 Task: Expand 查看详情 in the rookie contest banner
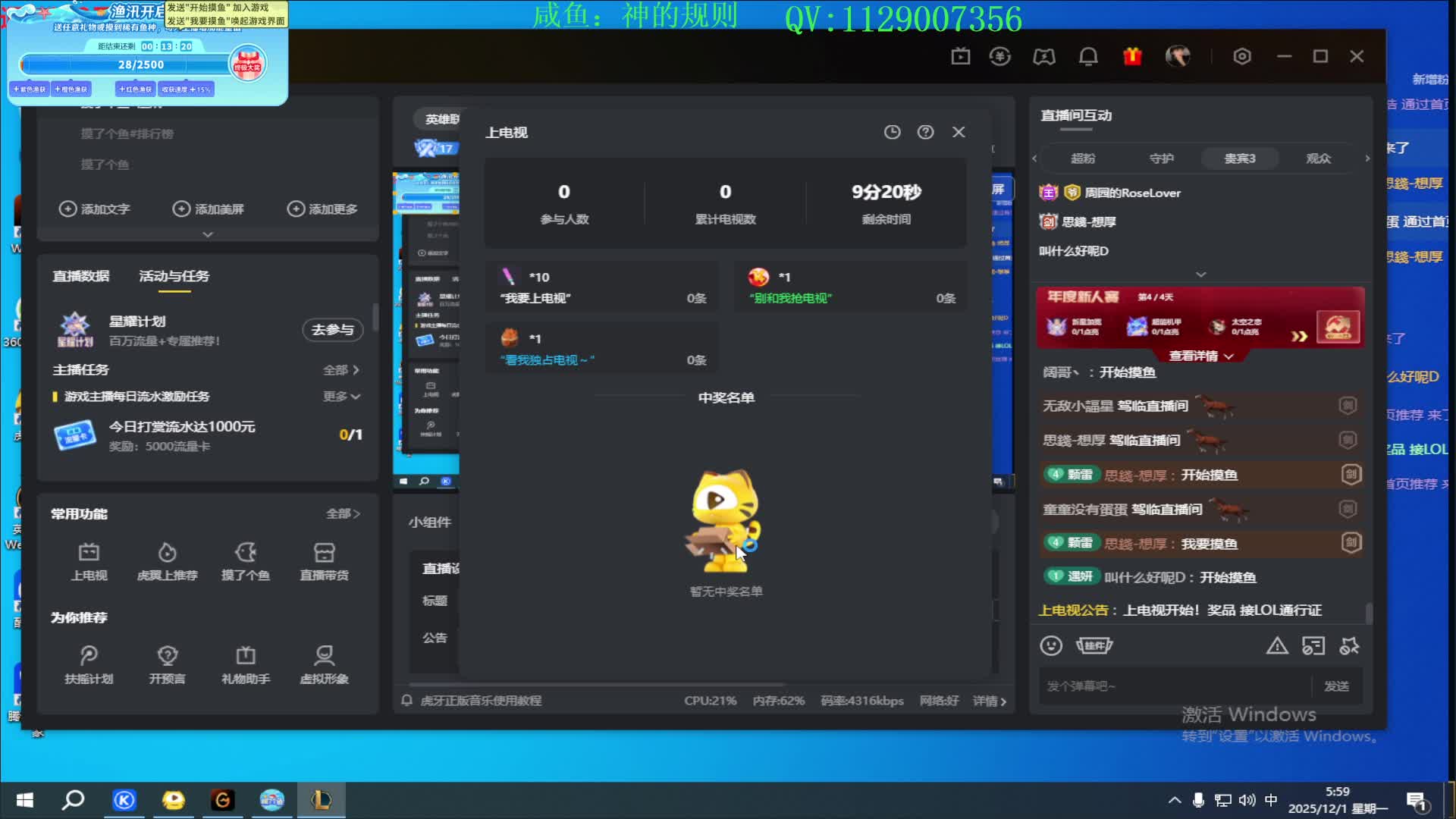pos(1199,355)
